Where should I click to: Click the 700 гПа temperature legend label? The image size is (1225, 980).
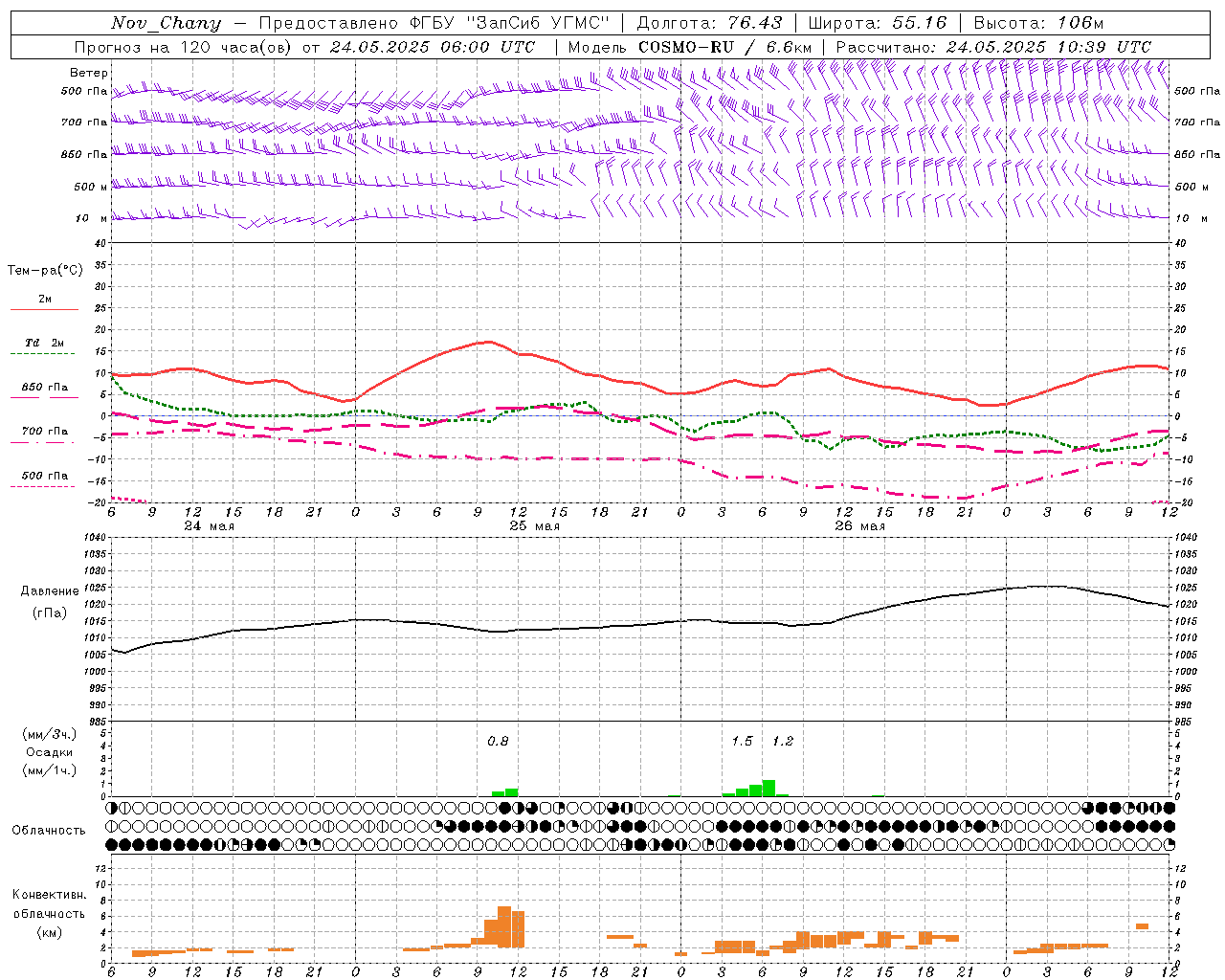point(45,431)
